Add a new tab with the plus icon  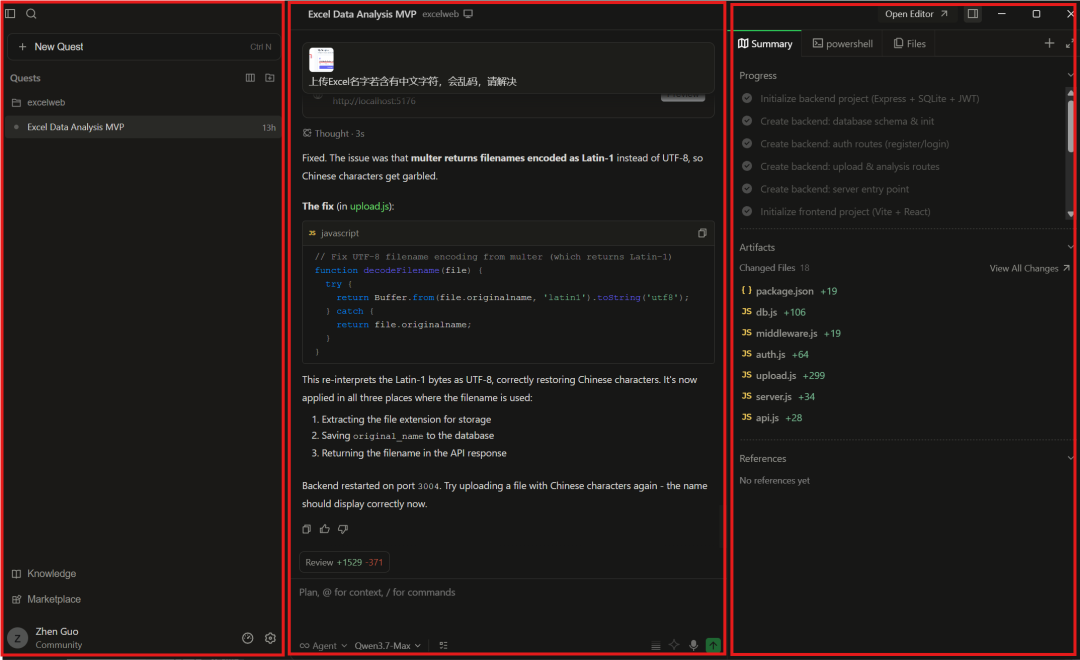1049,43
